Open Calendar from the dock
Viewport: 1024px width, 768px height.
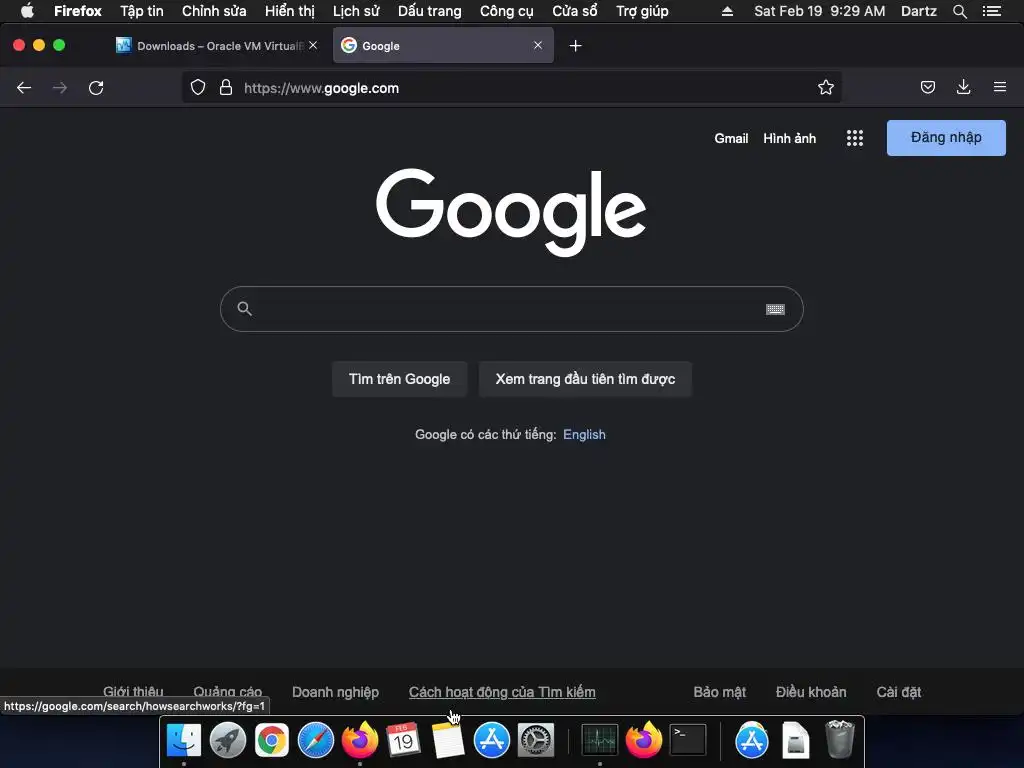403,740
